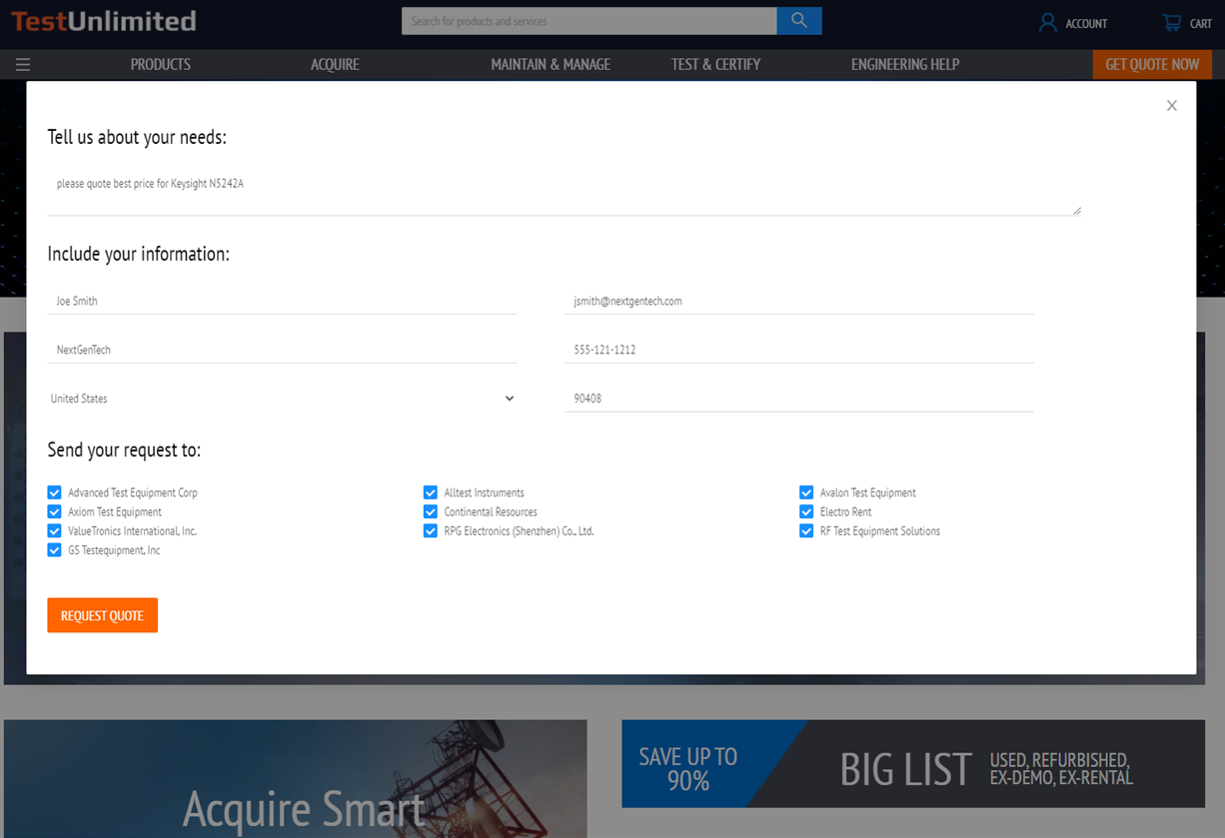Uncheck Alltest Instruments
Image resolution: width=1225 pixels, height=838 pixels.
tap(430, 493)
